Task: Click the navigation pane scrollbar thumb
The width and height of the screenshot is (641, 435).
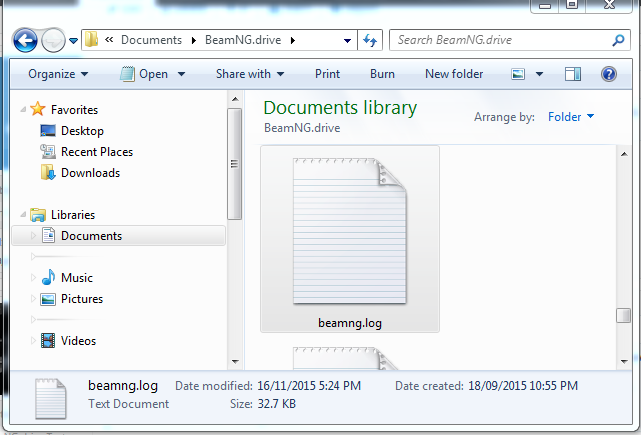Action: 235,164
